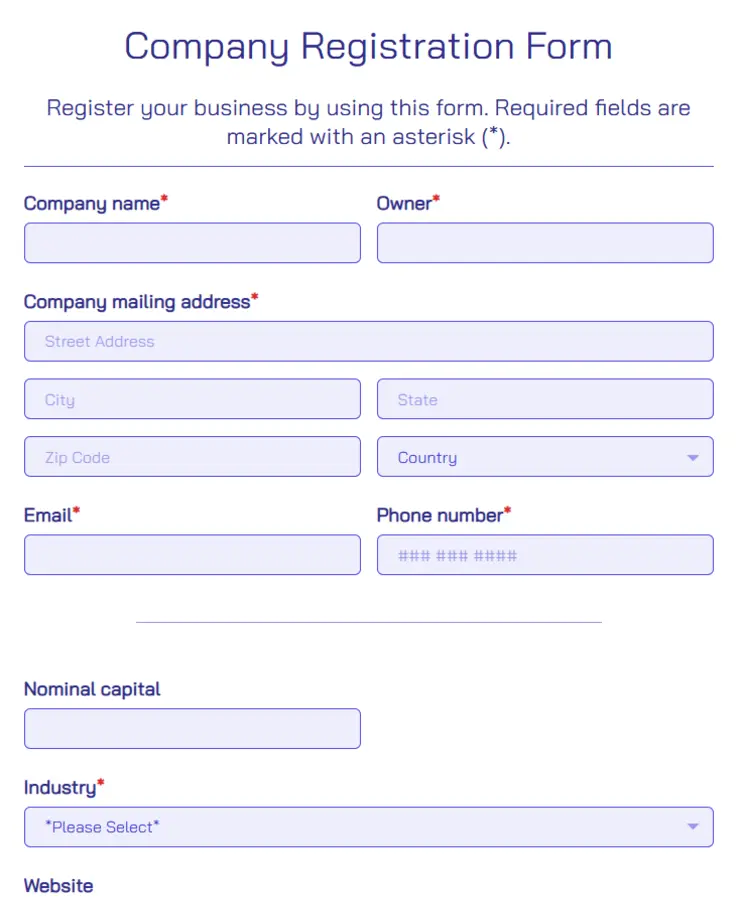Click the Street Address field
Screen dimensions: 740x900
(369, 342)
